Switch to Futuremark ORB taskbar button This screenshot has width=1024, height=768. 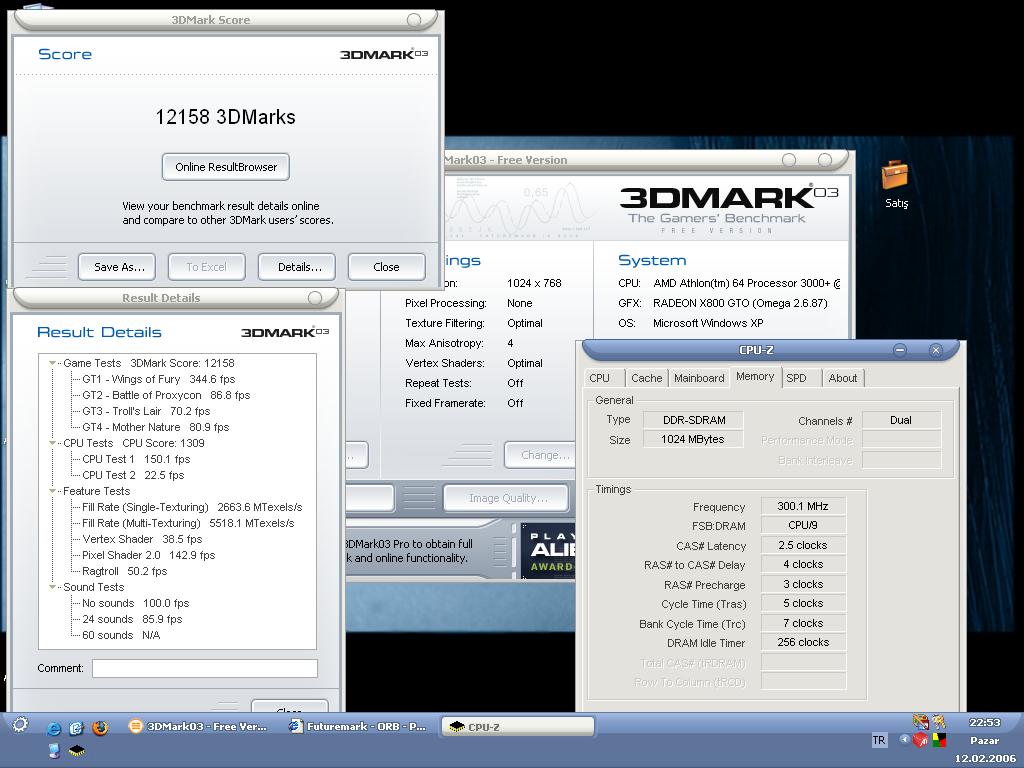358,726
